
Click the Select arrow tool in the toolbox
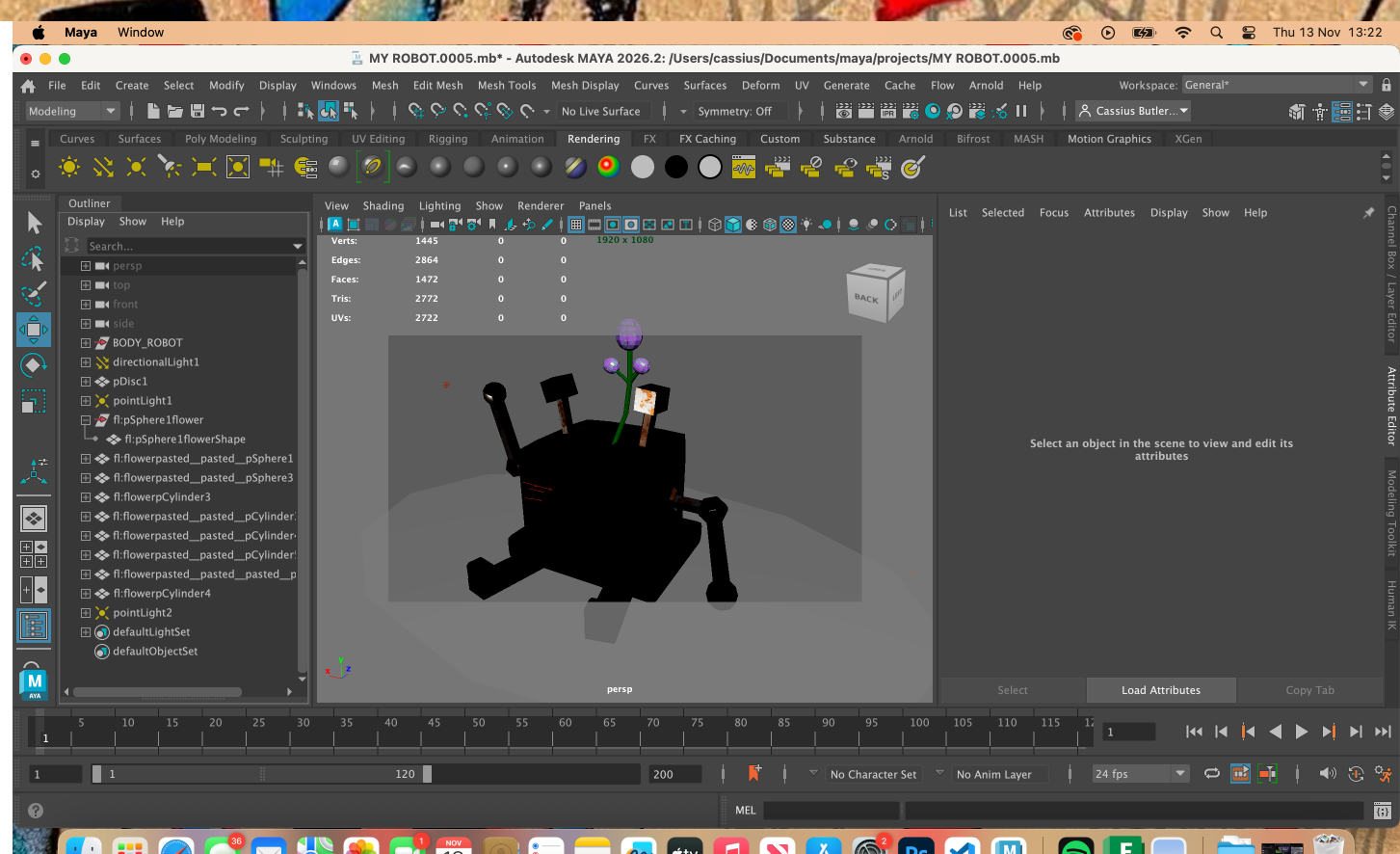tap(34, 223)
